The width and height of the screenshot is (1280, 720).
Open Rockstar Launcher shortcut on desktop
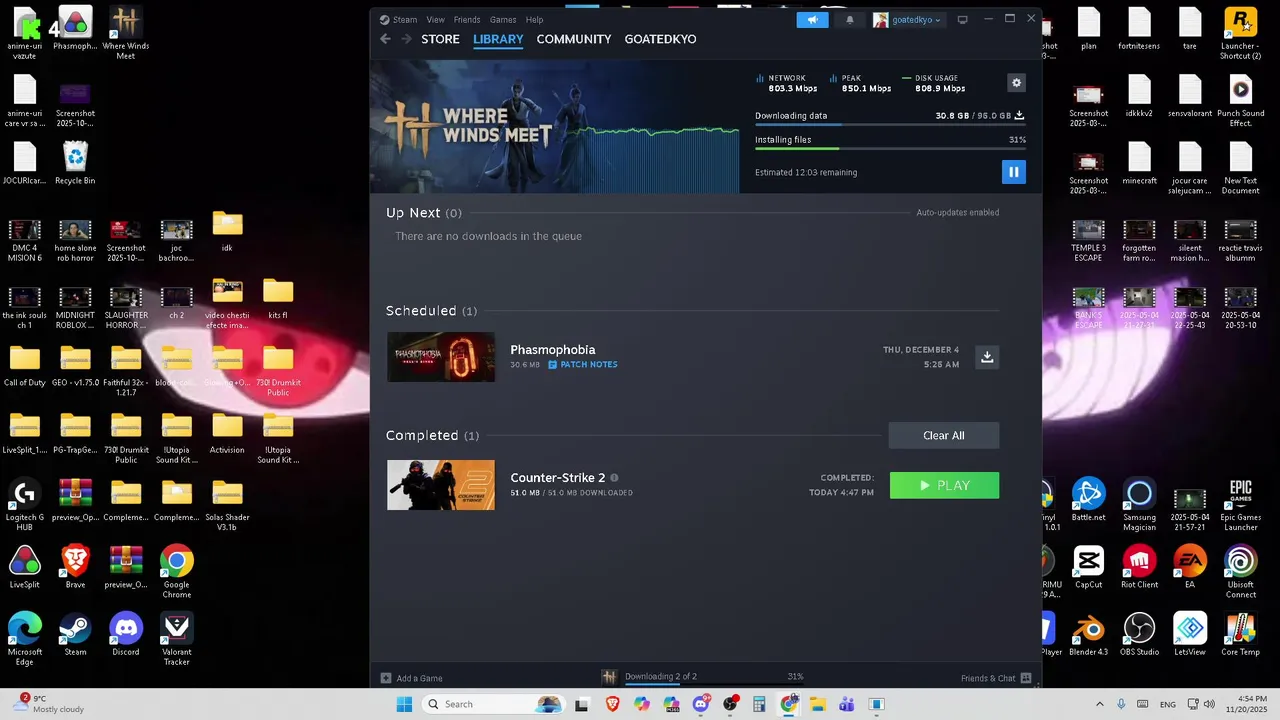1240,33
